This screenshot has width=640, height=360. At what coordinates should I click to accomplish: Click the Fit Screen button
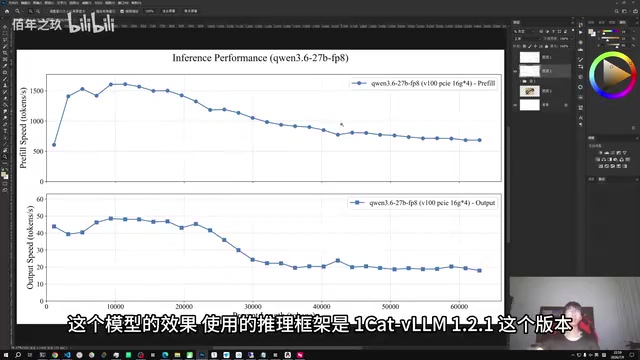169,11
